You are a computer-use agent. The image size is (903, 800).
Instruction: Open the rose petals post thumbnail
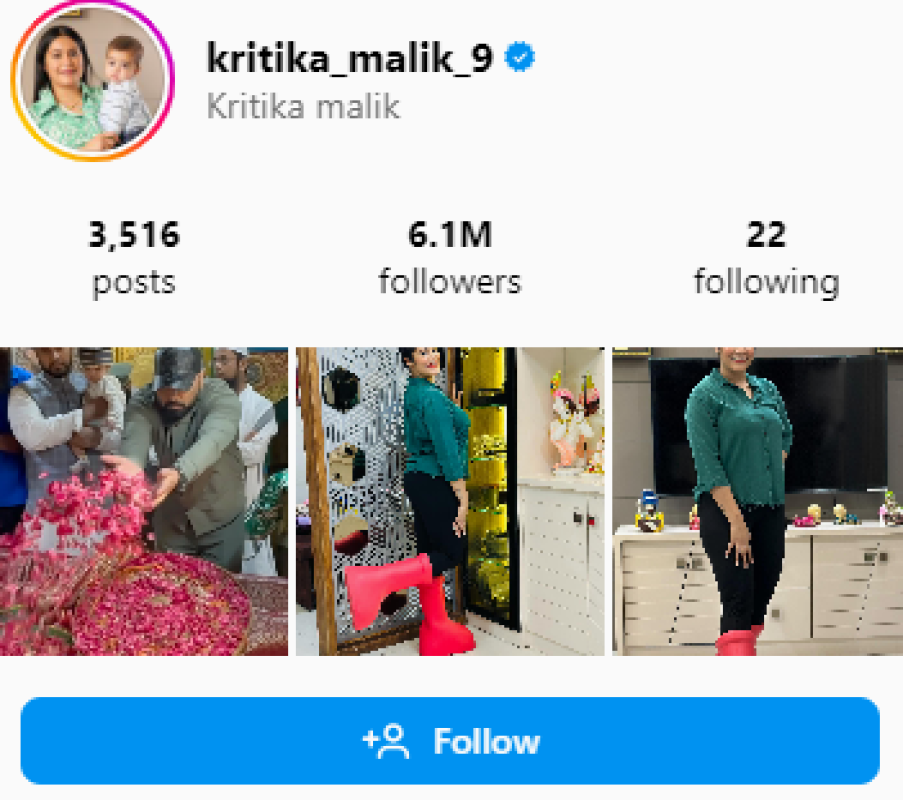tap(144, 501)
